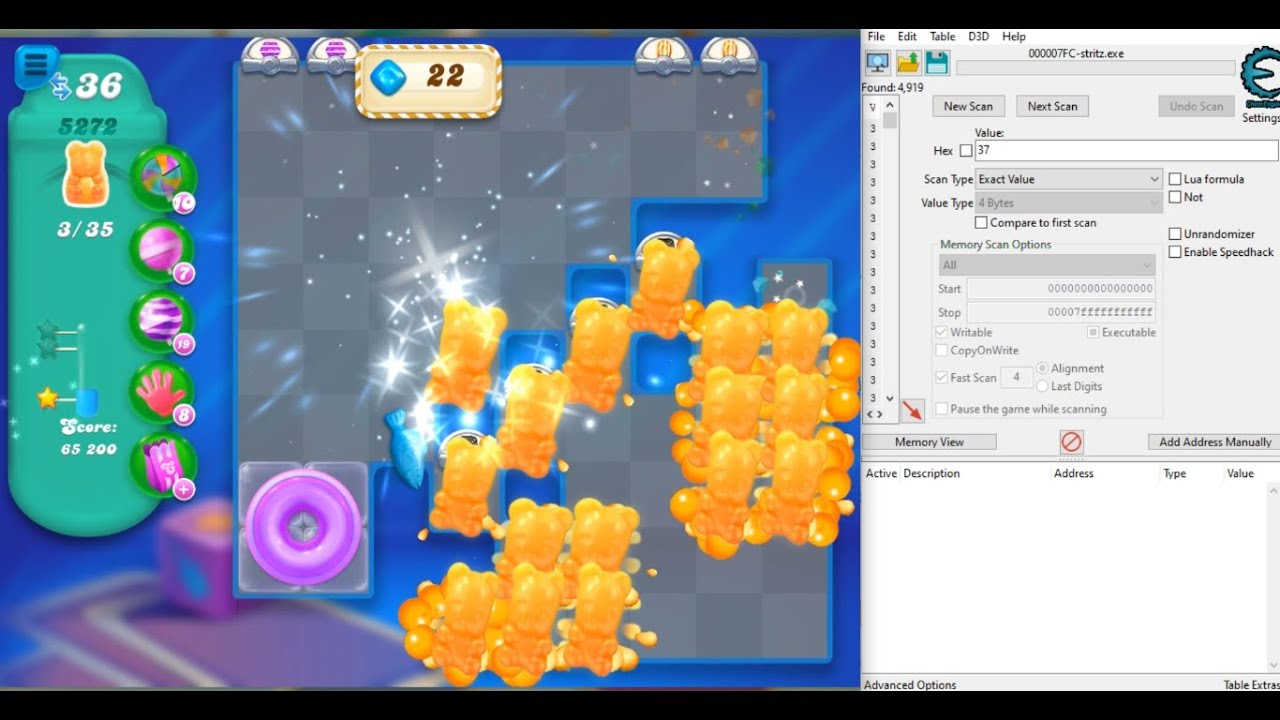Click Add Address Manually button
Viewport: 1280px width, 720px height.
coord(1215,442)
